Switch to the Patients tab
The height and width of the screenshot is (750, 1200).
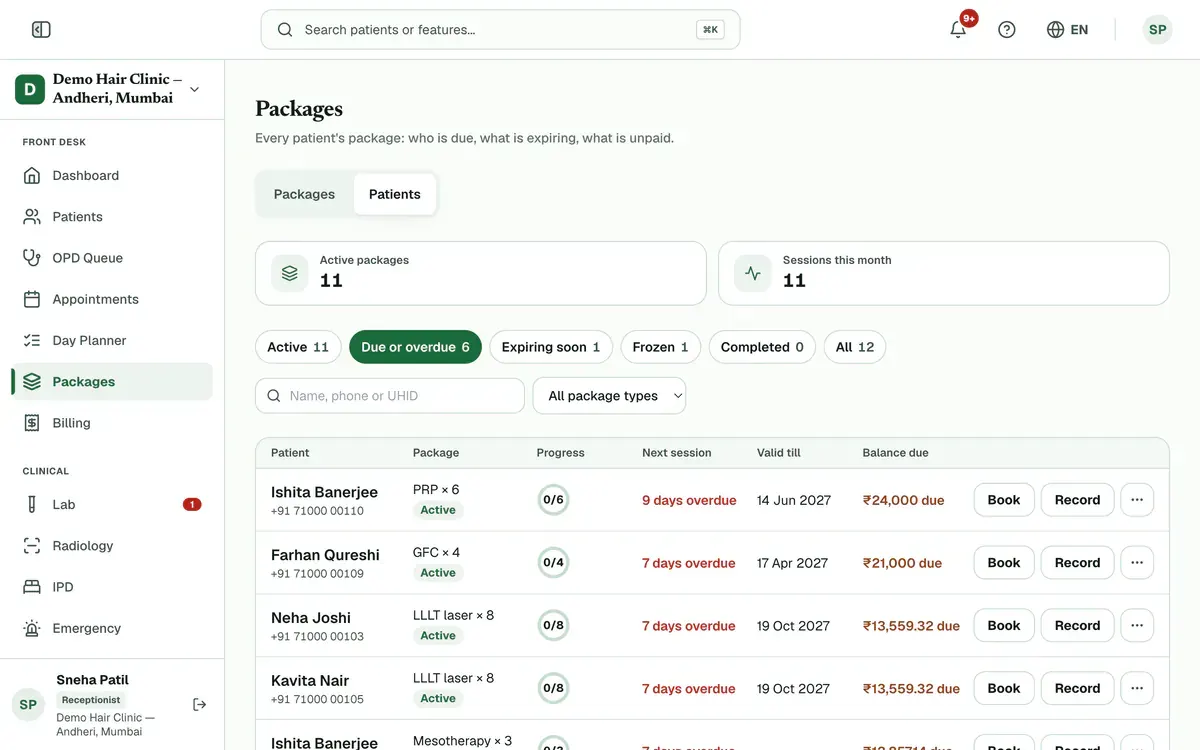(x=395, y=194)
